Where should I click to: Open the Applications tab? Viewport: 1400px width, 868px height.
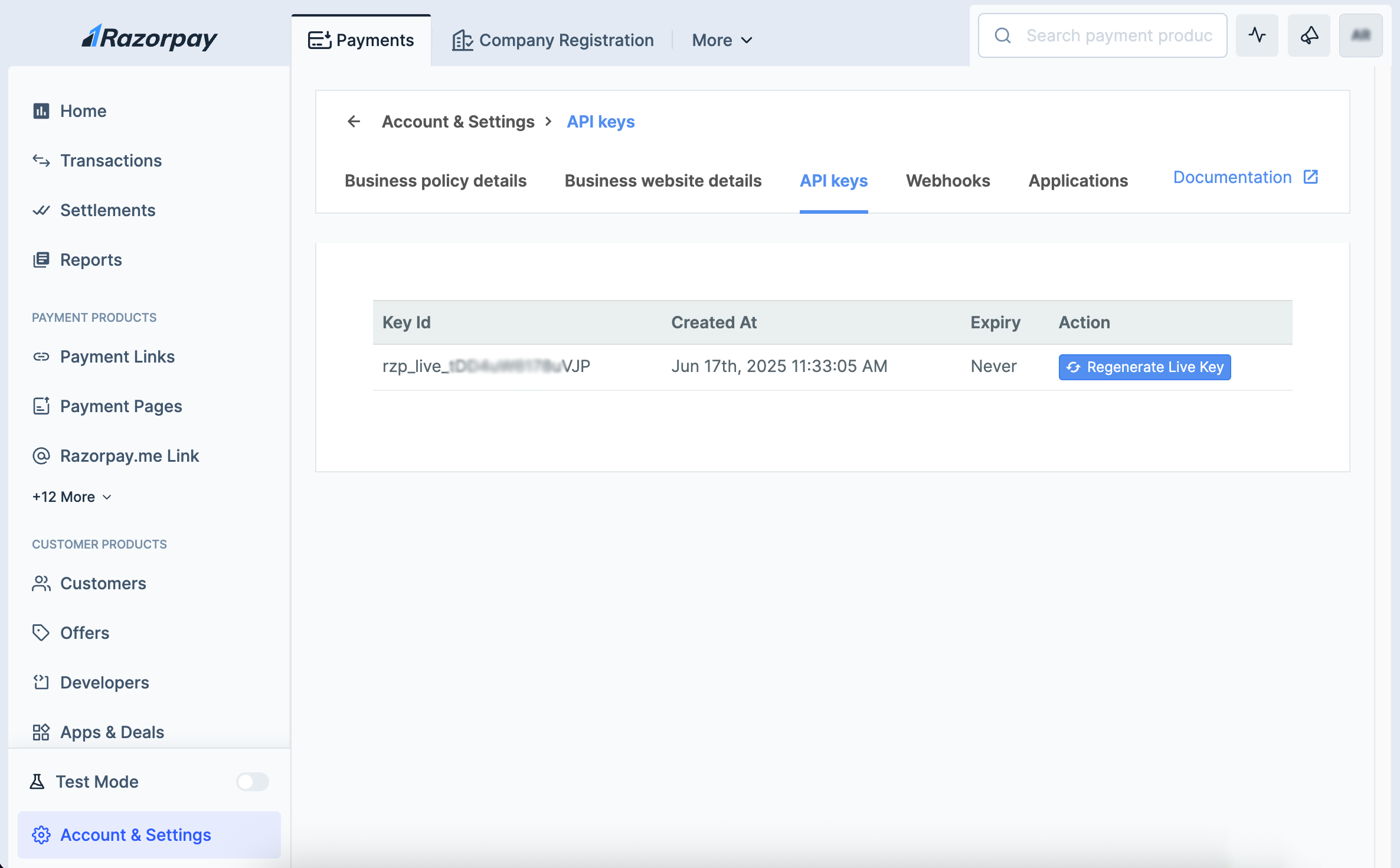click(1078, 181)
